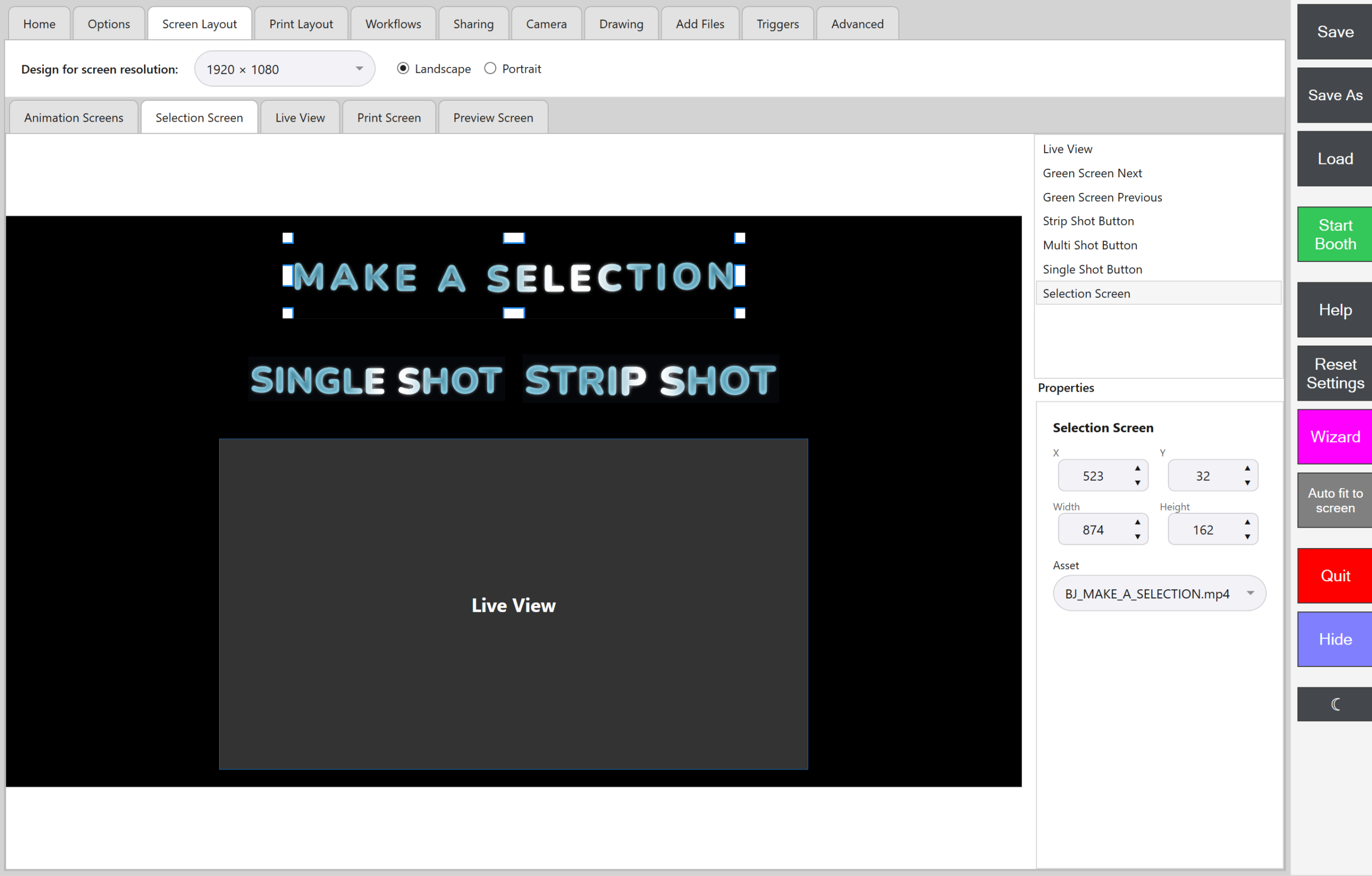Decrease the Width value
Screen dimensions: 1372x876
point(1137,537)
